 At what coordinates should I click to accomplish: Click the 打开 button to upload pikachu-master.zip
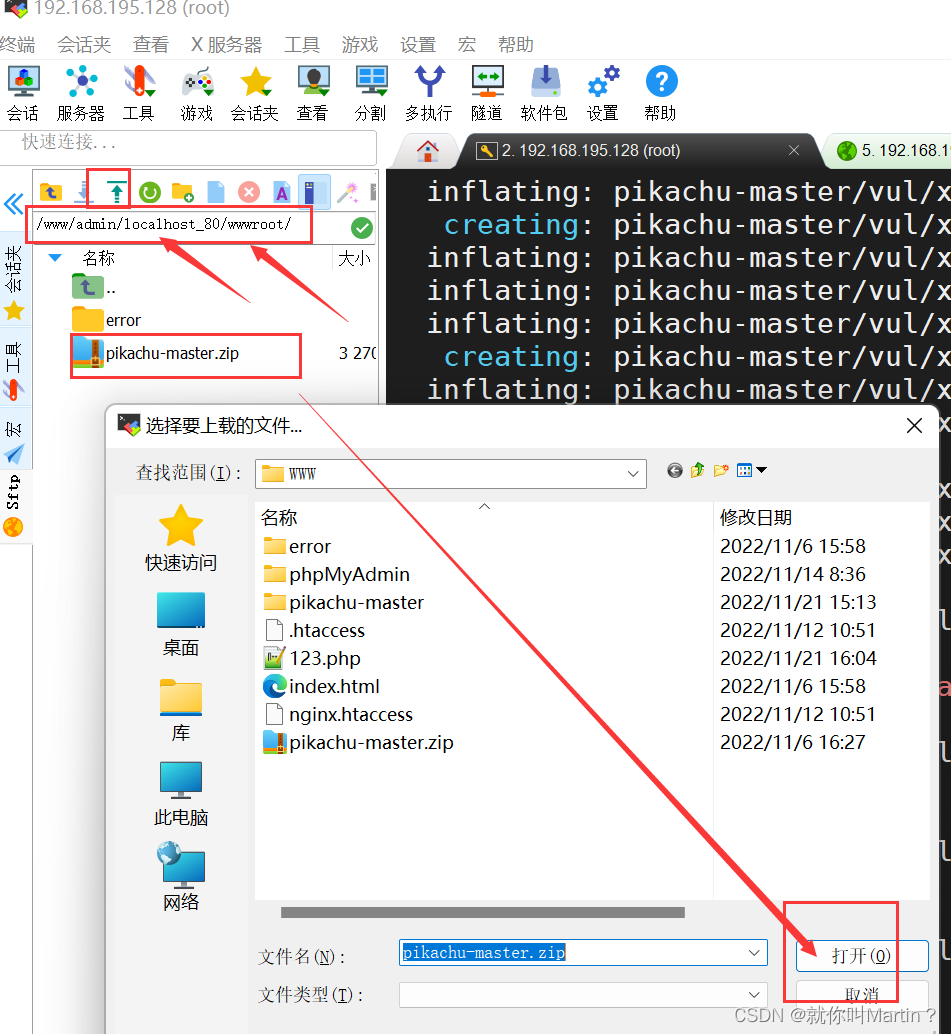861,956
